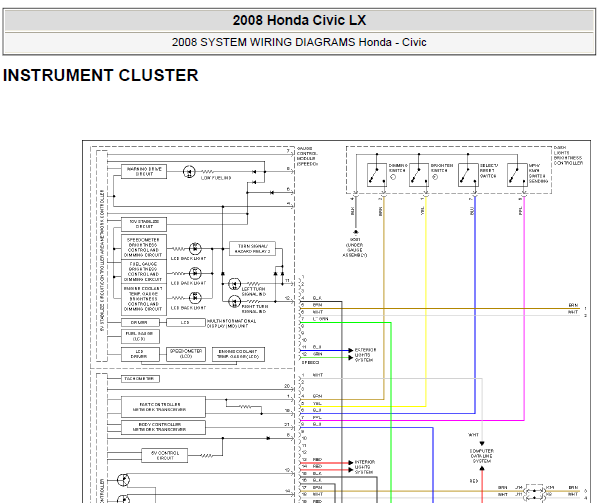Click the vertical yellow YEL wire
Screen dimensions: 605x503
click(426, 301)
